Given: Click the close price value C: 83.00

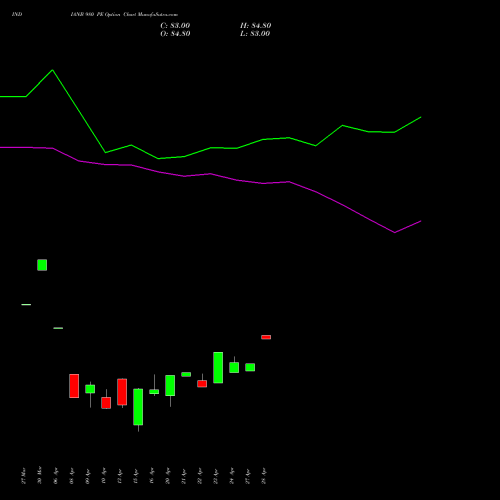Looking at the screenshot, I should click(x=175, y=26).
